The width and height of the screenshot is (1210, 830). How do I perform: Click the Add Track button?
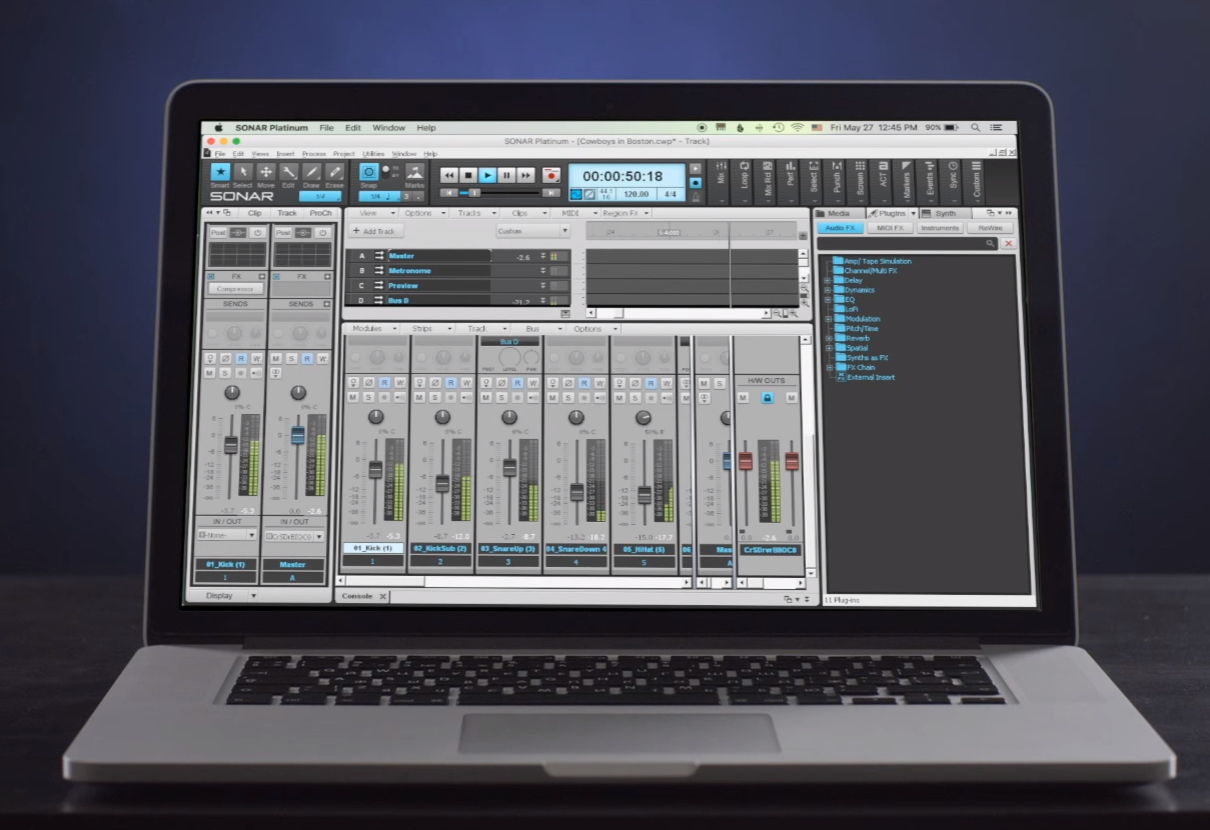click(x=374, y=231)
